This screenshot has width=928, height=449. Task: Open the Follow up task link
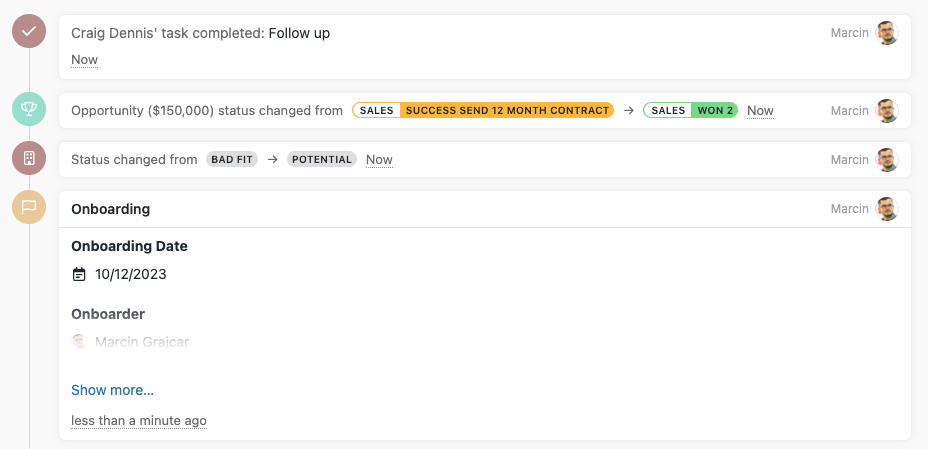299,33
